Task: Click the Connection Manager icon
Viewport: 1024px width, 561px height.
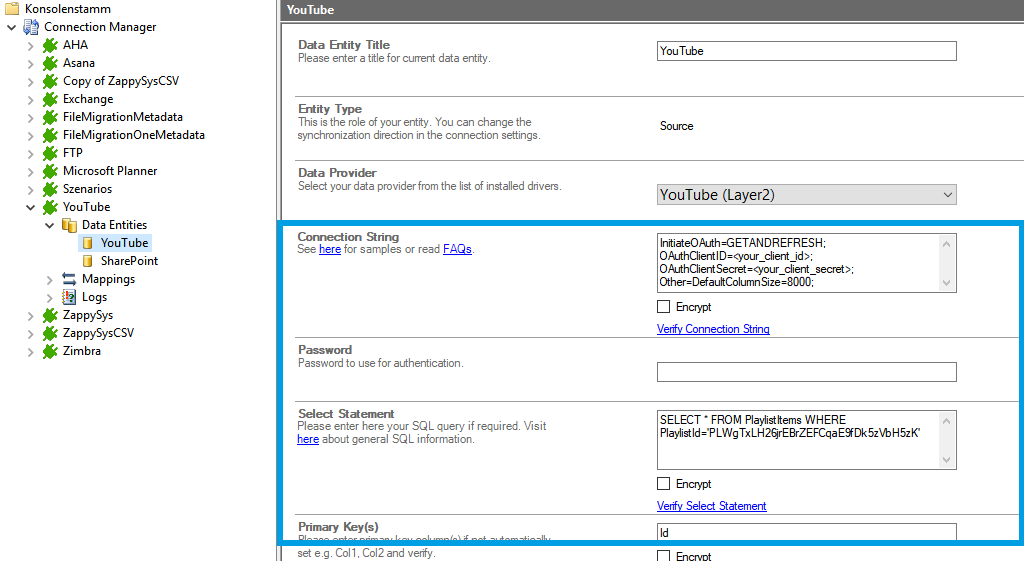Action: tap(31, 27)
